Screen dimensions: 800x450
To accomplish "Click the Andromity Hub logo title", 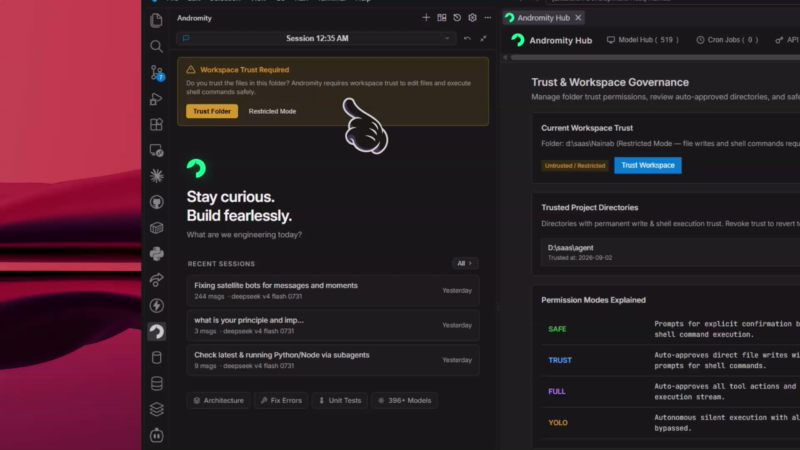I will pos(551,40).
